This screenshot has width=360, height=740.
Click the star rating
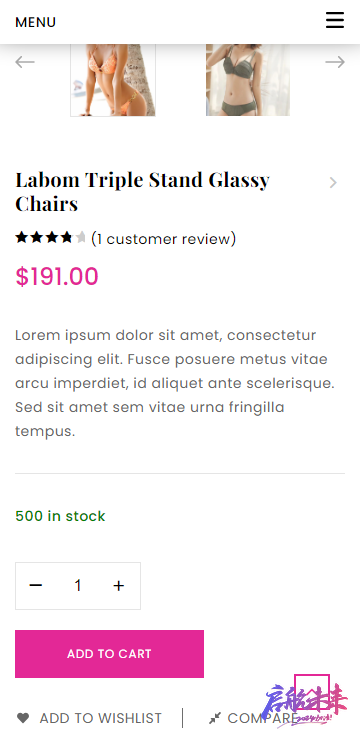click(50, 237)
